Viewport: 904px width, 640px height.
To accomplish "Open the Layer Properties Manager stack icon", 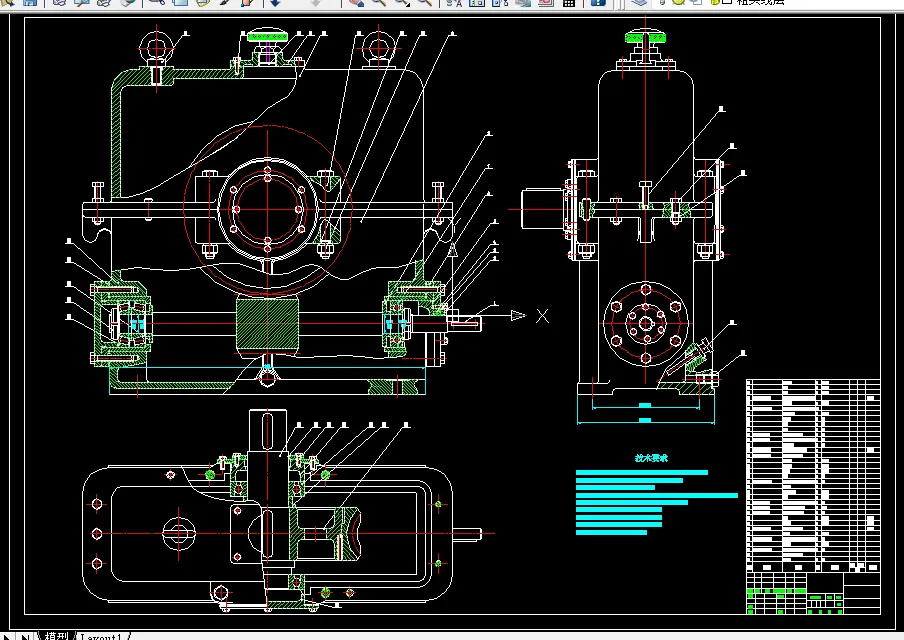I will click(638, 2).
